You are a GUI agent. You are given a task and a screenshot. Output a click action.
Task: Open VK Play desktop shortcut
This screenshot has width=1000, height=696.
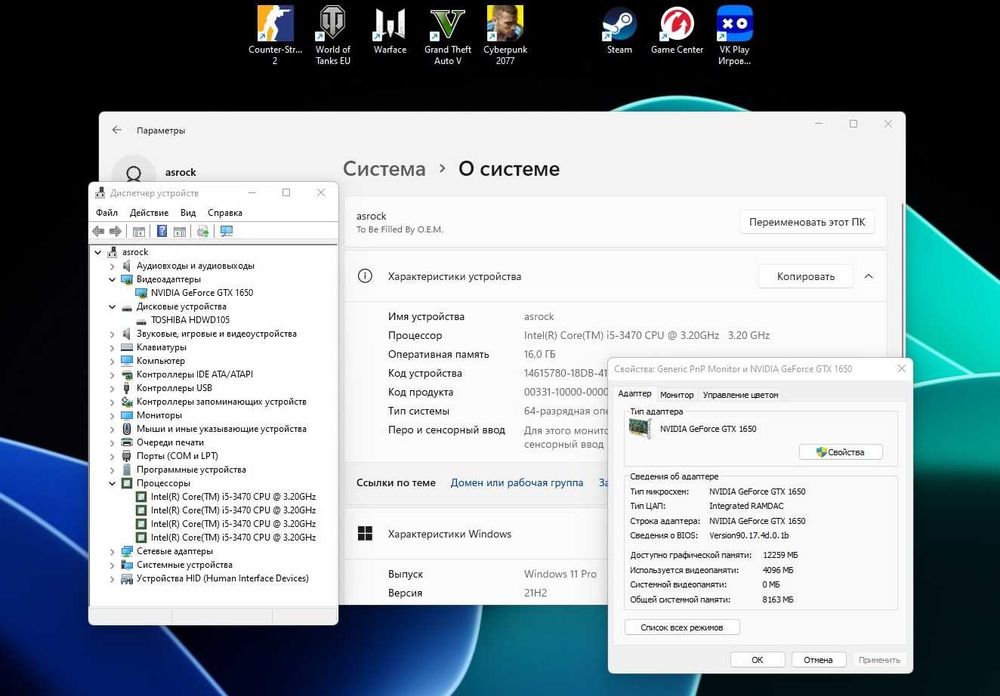734,35
